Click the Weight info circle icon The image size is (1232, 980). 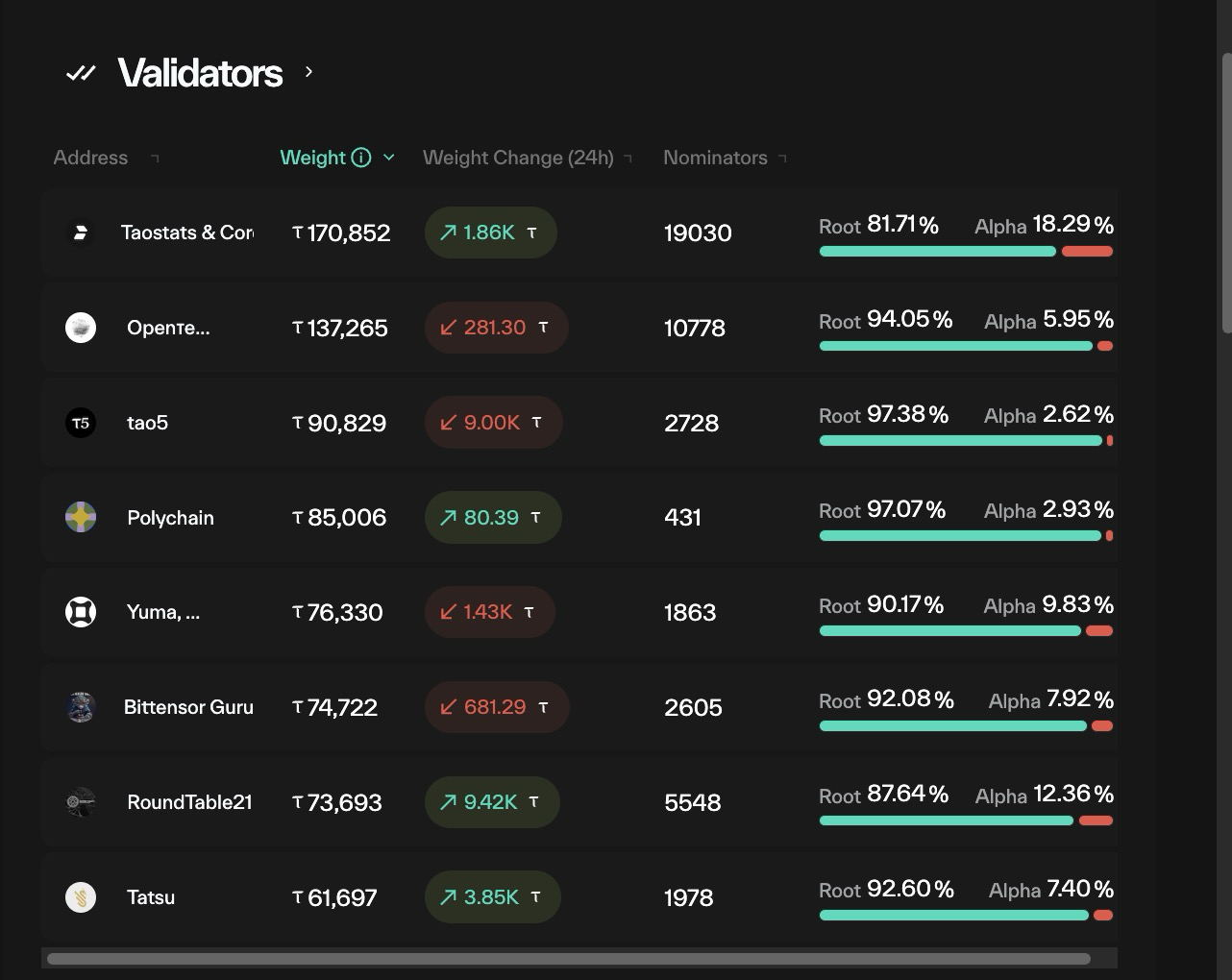(361, 158)
